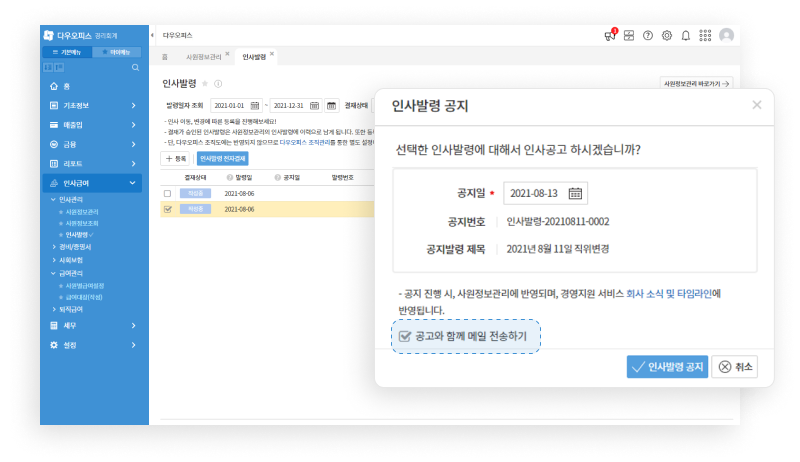Open the apps grid launcher
This screenshot has height=462, width=800.
[x=705, y=35]
